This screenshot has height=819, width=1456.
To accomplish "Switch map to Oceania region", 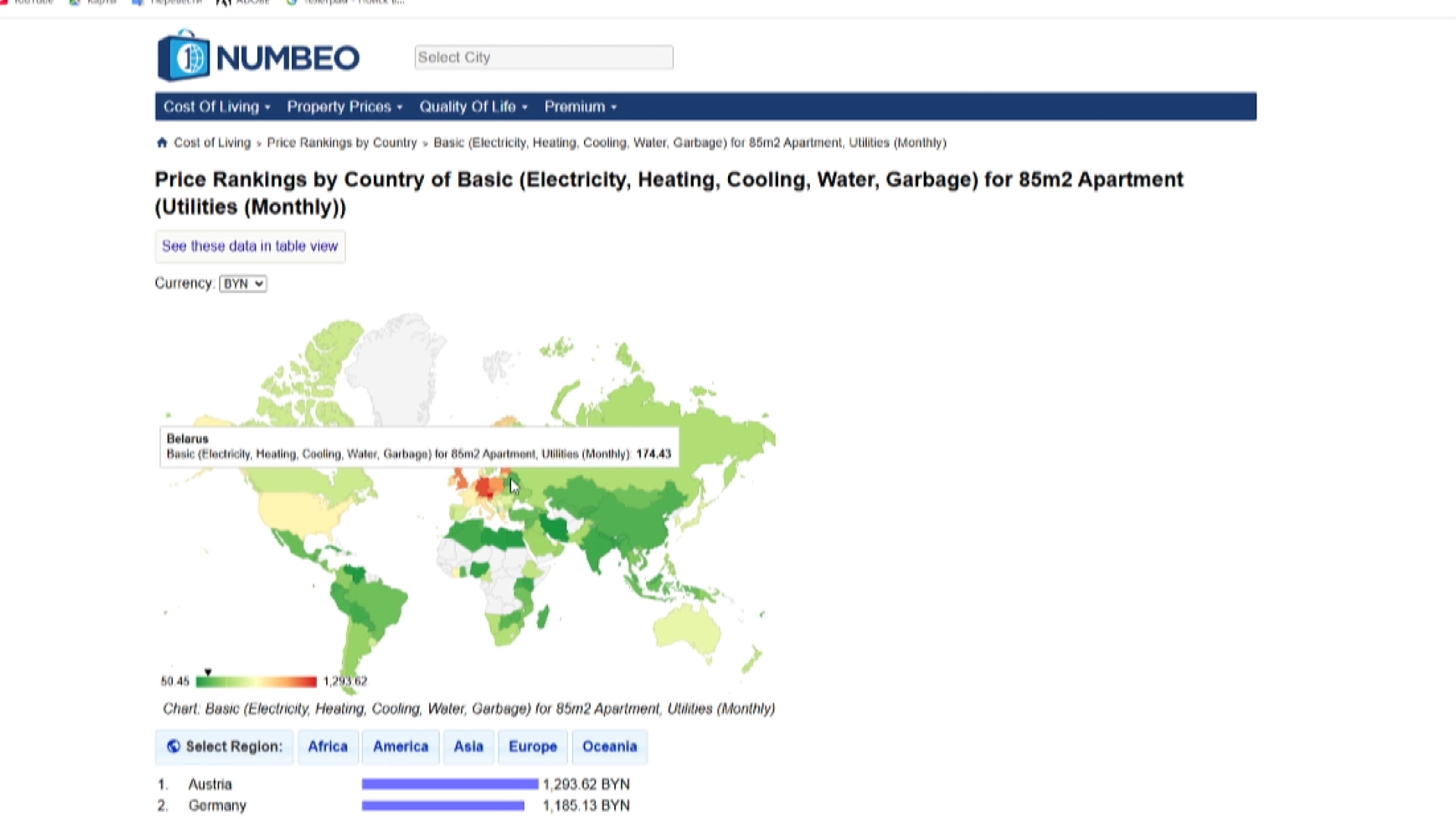I will pyautogui.click(x=610, y=747).
